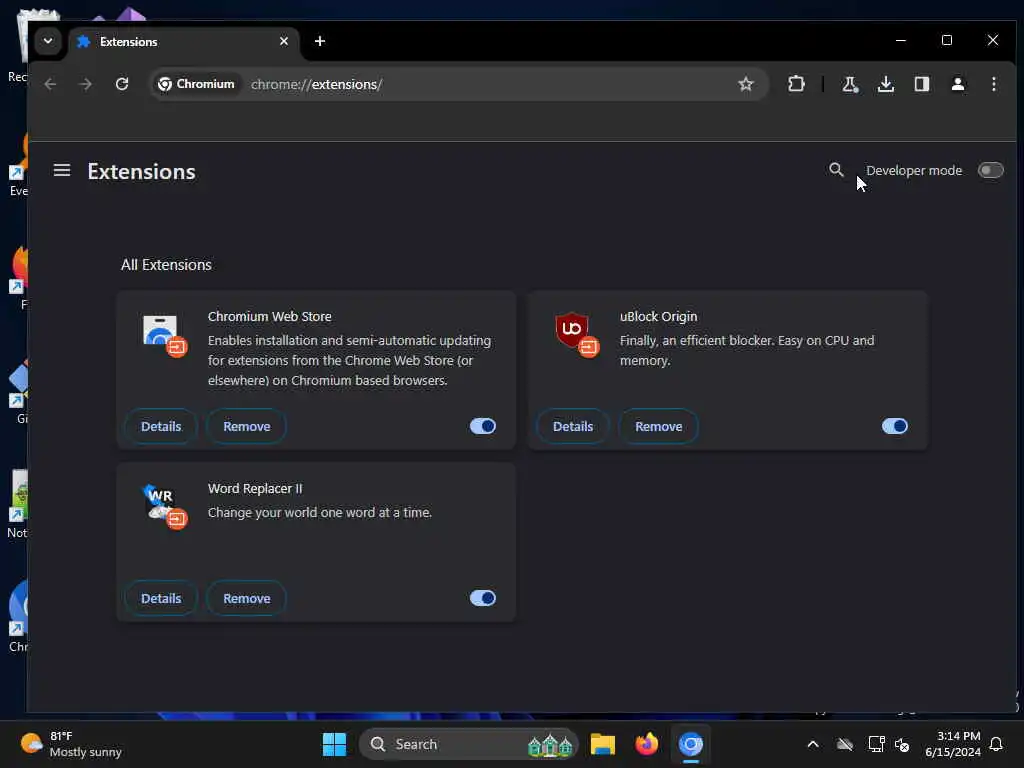
Task: Click the Word Replacer II icon
Action: pos(164,507)
